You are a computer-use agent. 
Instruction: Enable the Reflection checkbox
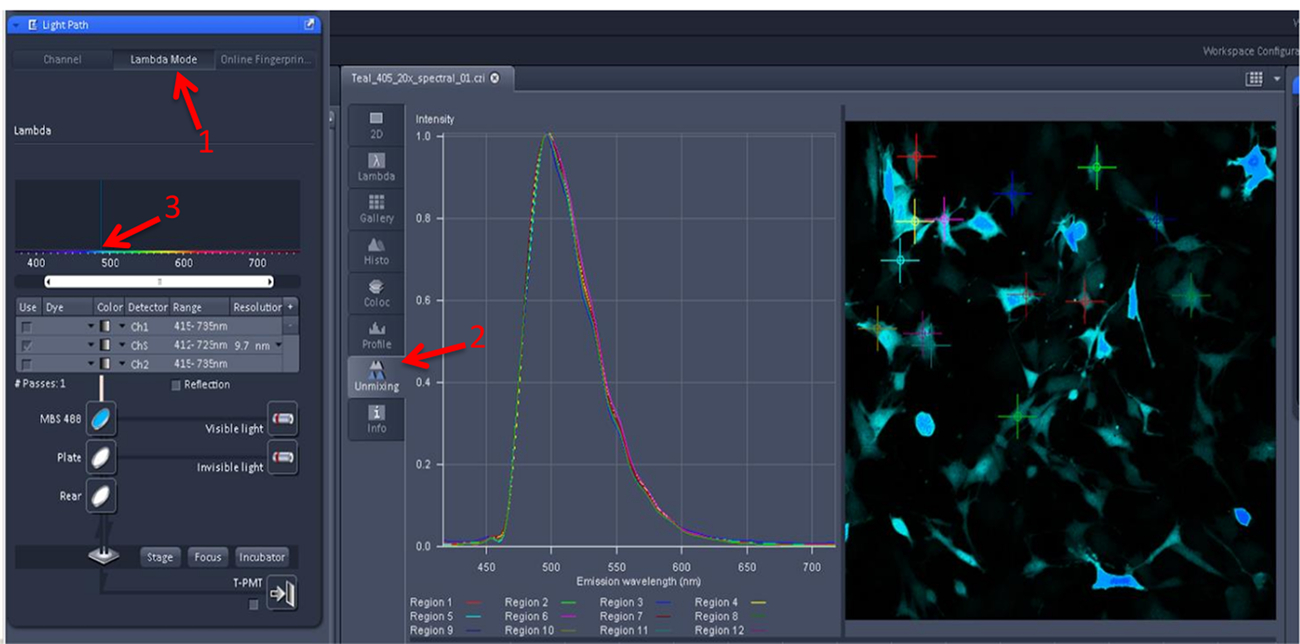tap(177, 385)
